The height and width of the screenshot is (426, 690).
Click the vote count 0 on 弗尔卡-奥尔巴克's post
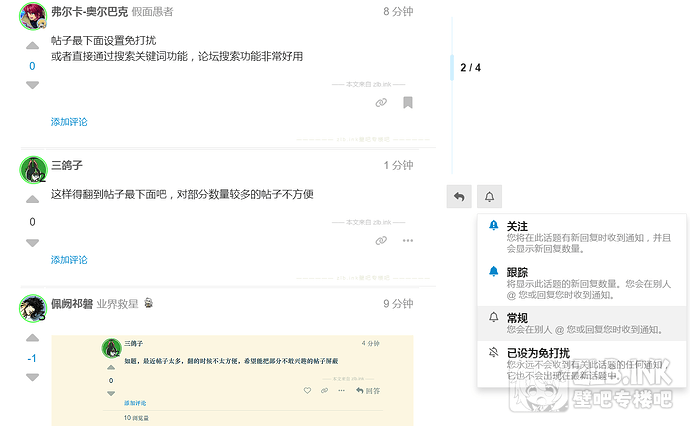tap(32, 66)
